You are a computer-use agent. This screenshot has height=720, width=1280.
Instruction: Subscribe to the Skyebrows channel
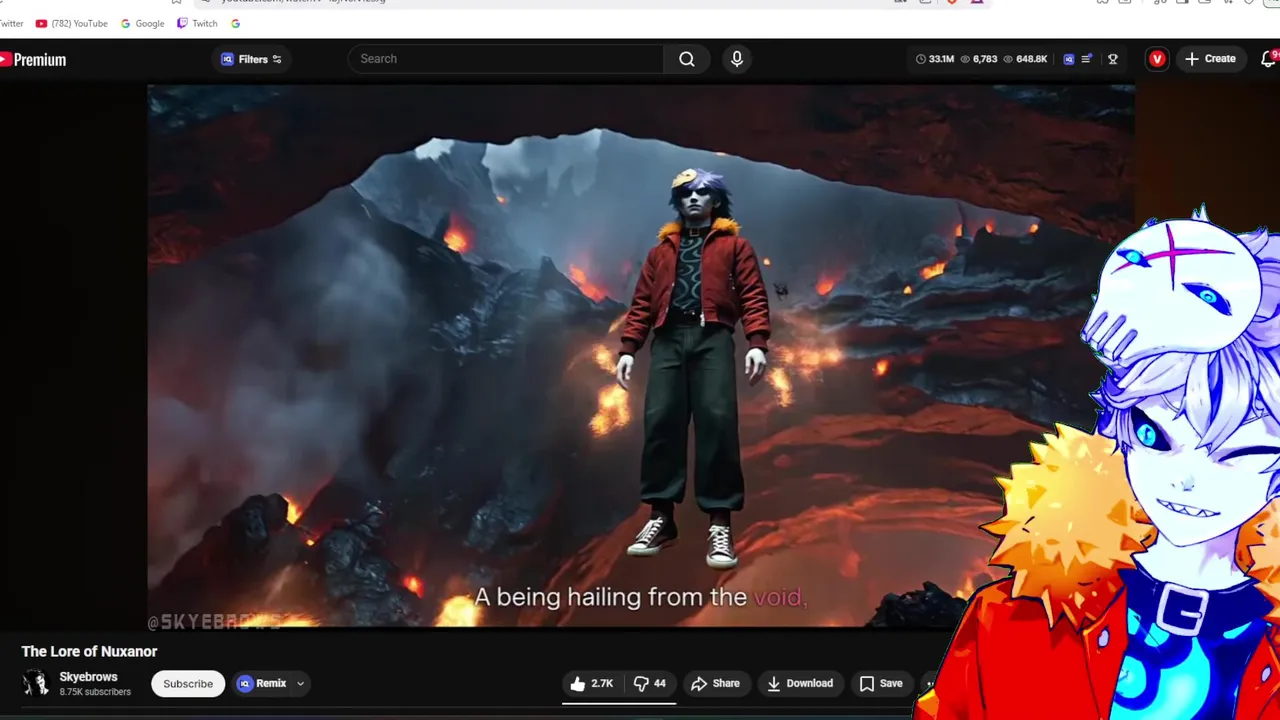click(x=188, y=684)
